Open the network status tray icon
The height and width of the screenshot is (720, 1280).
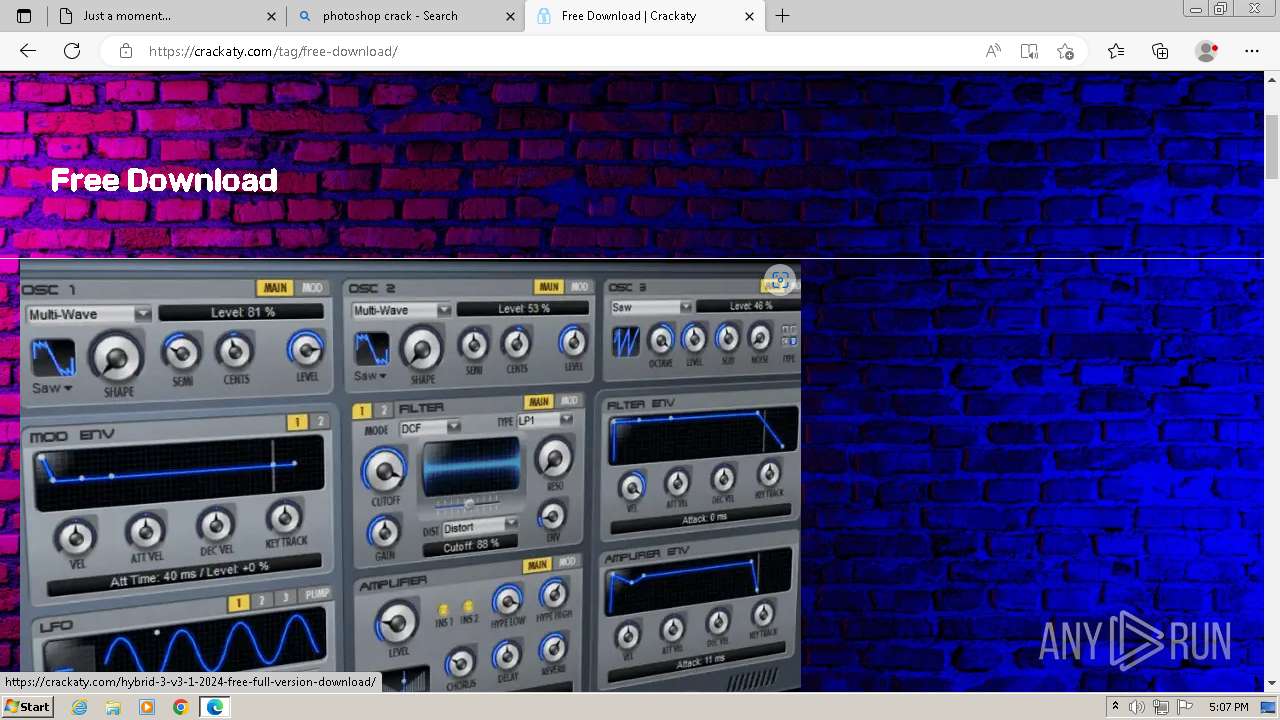pos(1161,707)
